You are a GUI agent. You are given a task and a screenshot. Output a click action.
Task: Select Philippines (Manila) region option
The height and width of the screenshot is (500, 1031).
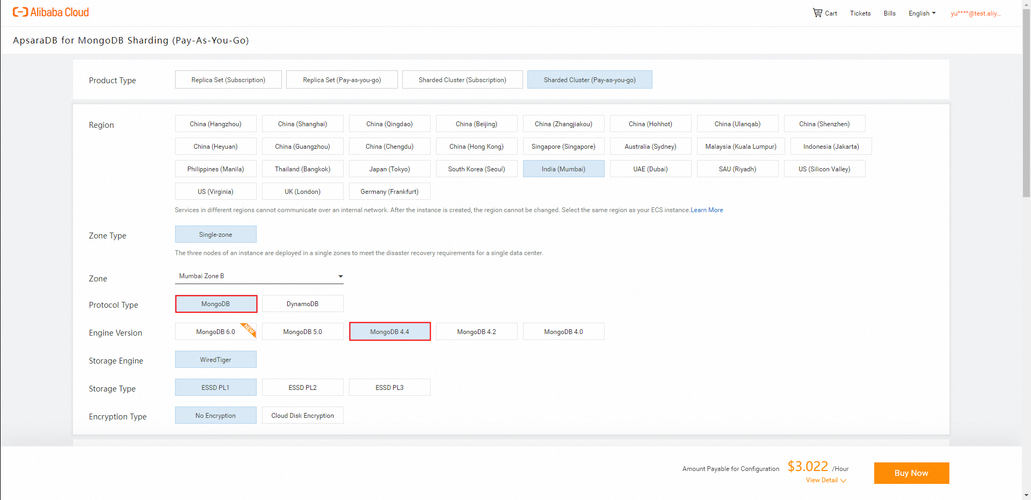216,169
